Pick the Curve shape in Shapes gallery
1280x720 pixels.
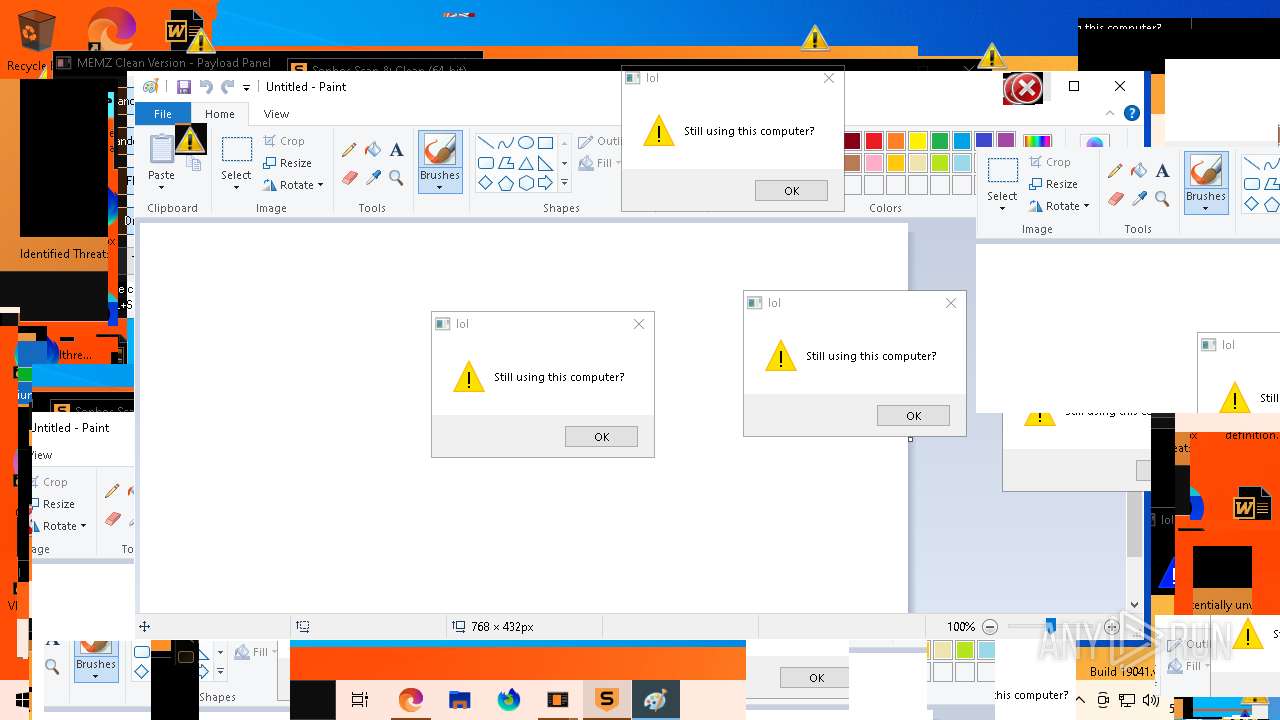pos(505,143)
